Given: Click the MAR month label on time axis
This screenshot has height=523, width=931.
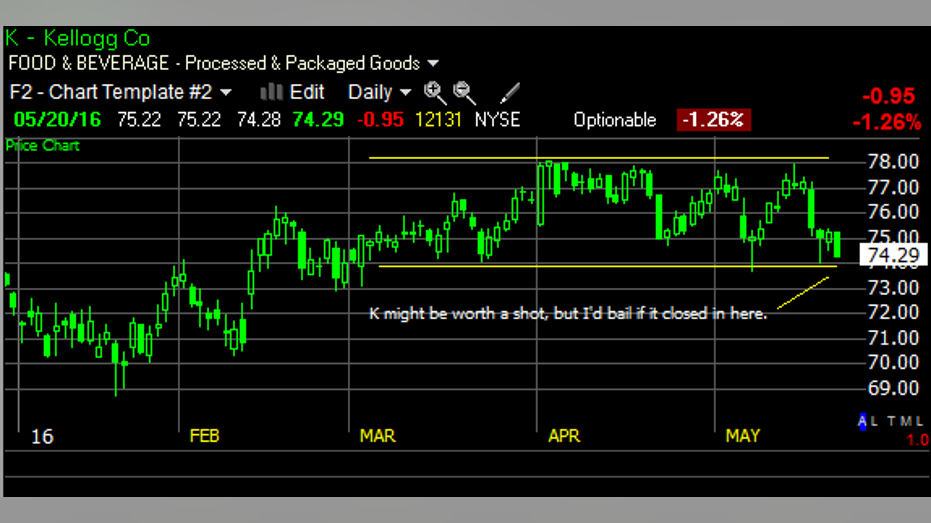Looking at the screenshot, I should click(x=378, y=436).
